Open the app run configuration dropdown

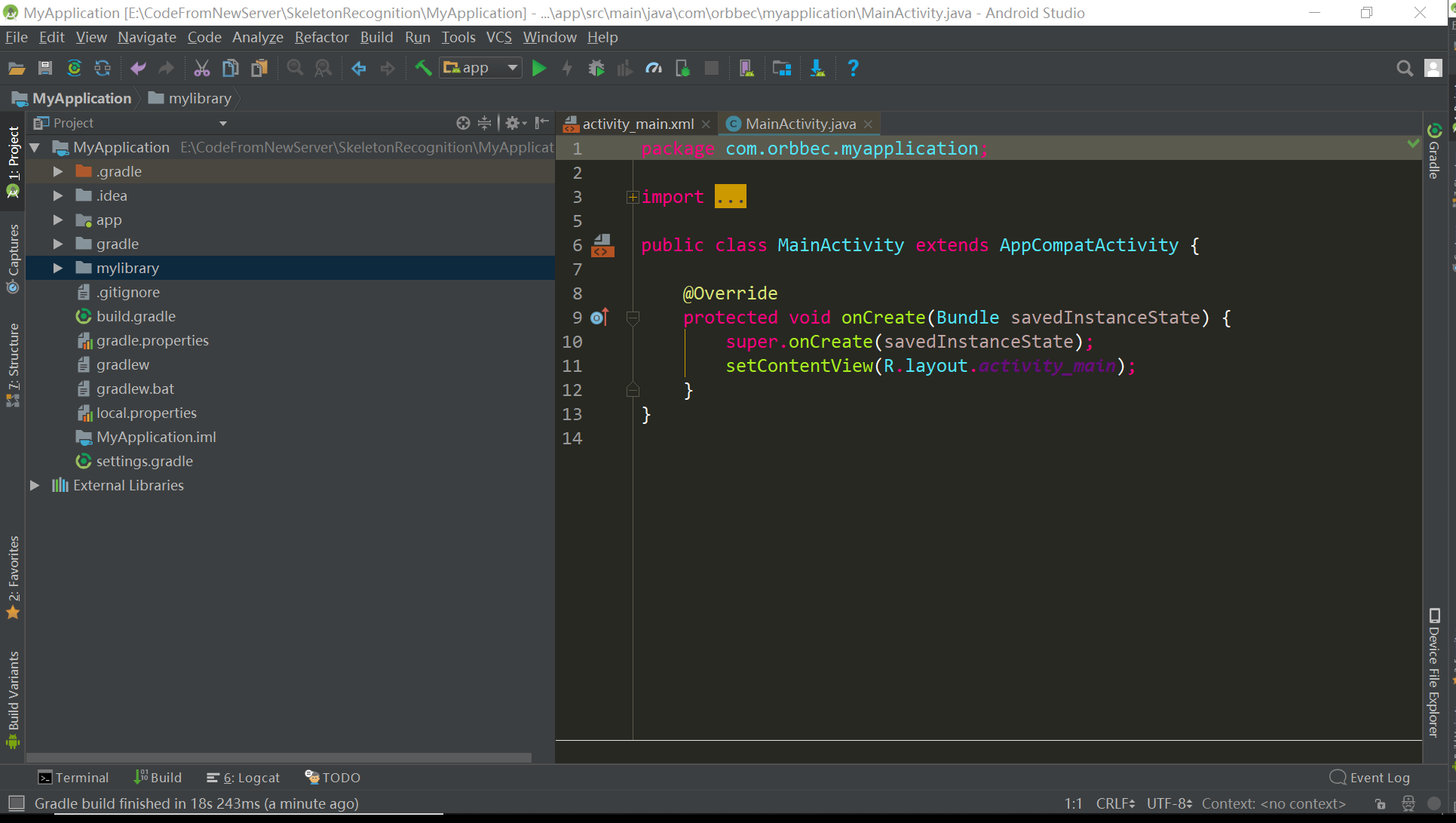point(481,69)
